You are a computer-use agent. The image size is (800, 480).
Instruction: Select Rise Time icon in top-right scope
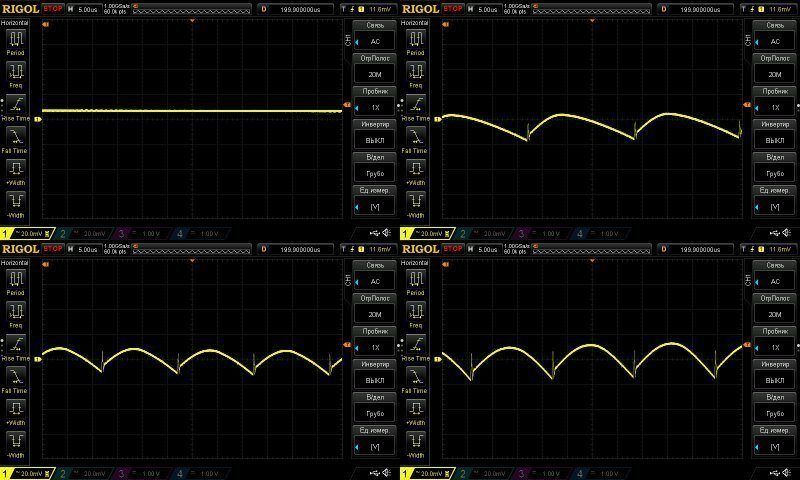[x=416, y=104]
